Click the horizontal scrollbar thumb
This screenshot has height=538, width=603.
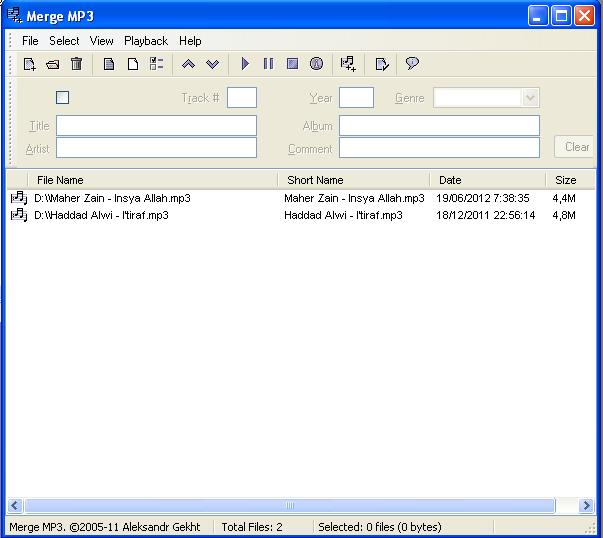(x=290, y=505)
